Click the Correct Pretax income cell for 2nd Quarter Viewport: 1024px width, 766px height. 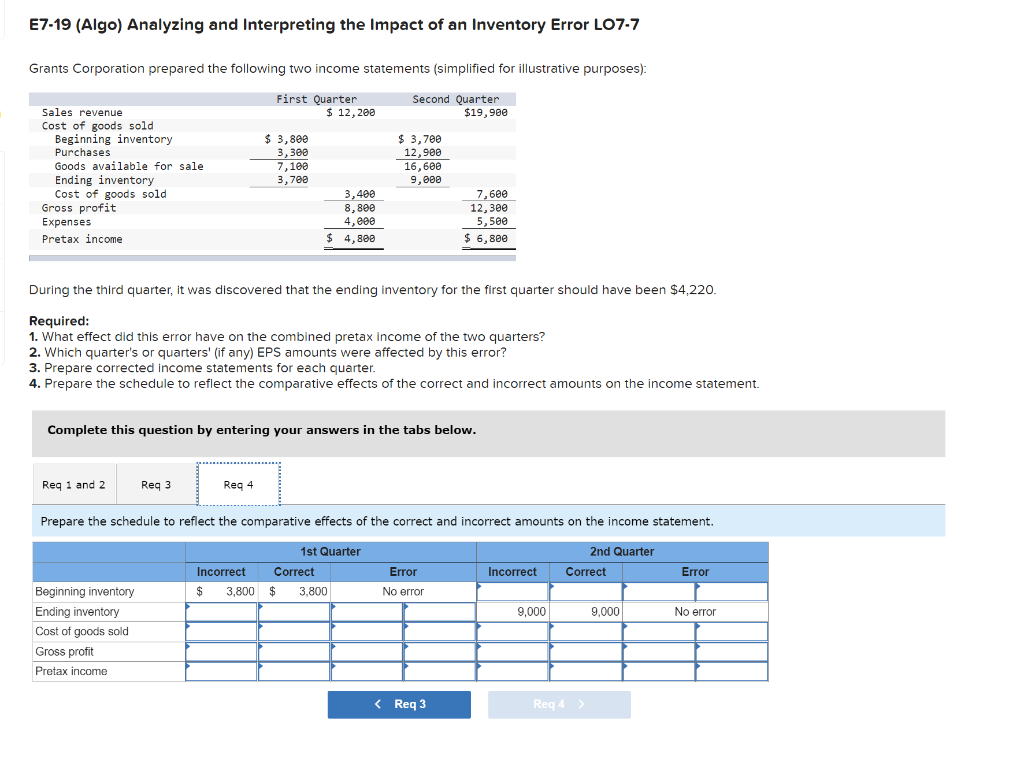(x=586, y=671)
